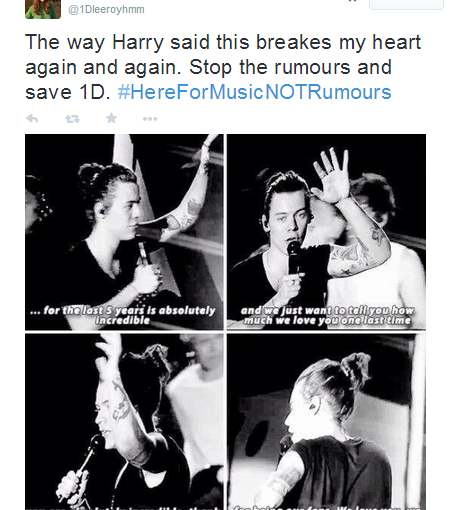The image size is (465, 510).
Task: View the bottom-right photo showing hair bun
Action: pyautogui.click(x=326, y=422)
